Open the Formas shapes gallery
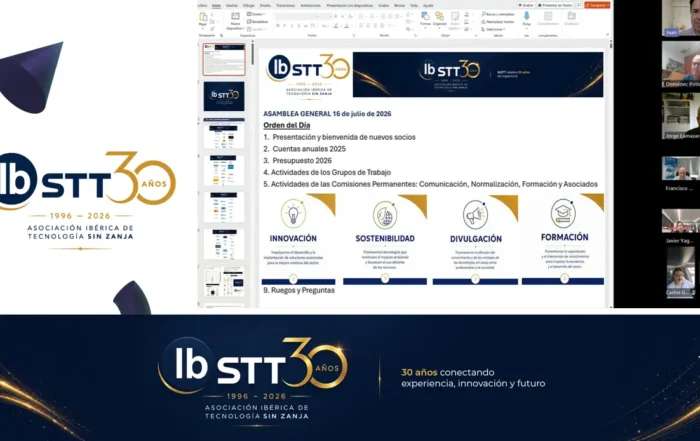Viewport: 700px width, 441px height. coord(425,19)
